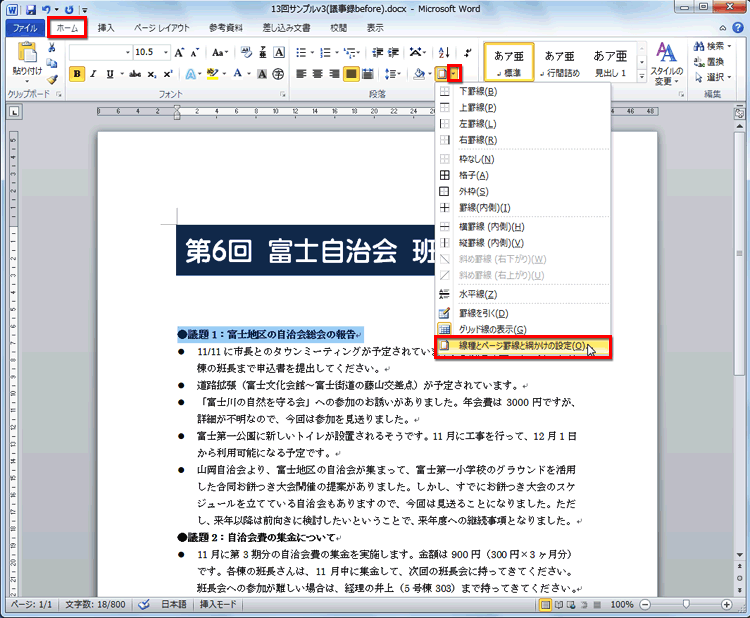Viewport: 750px width, 618px height.
Task: Click the text highlight color button
Action: 212,74
